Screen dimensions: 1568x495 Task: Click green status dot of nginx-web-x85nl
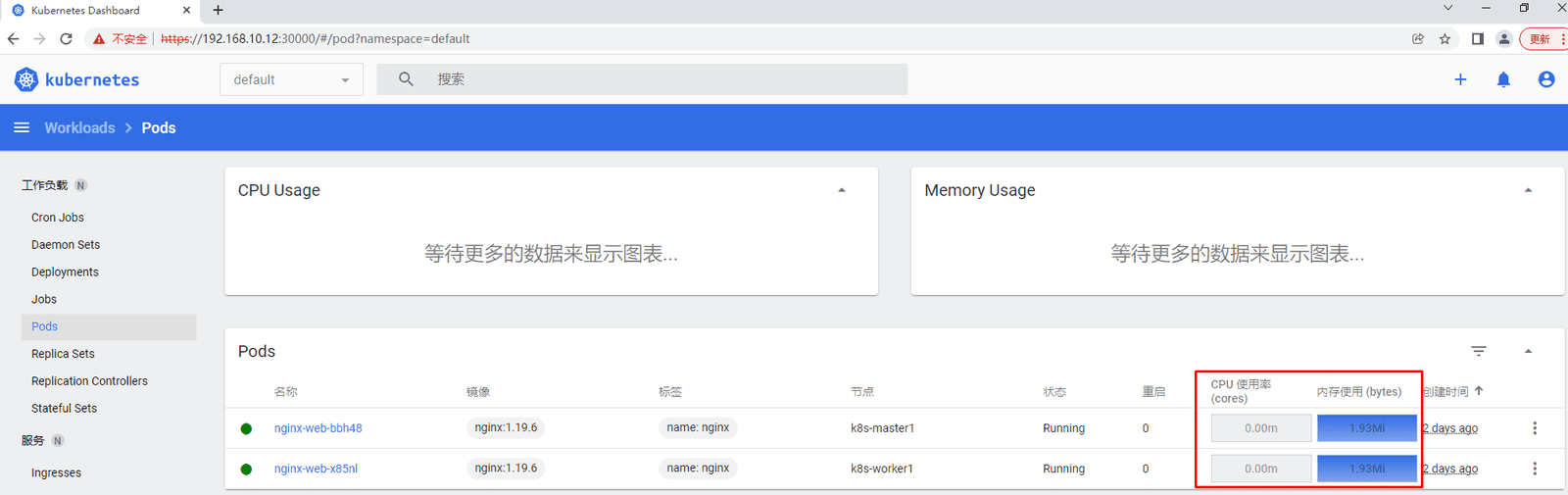tap(246, 469)
